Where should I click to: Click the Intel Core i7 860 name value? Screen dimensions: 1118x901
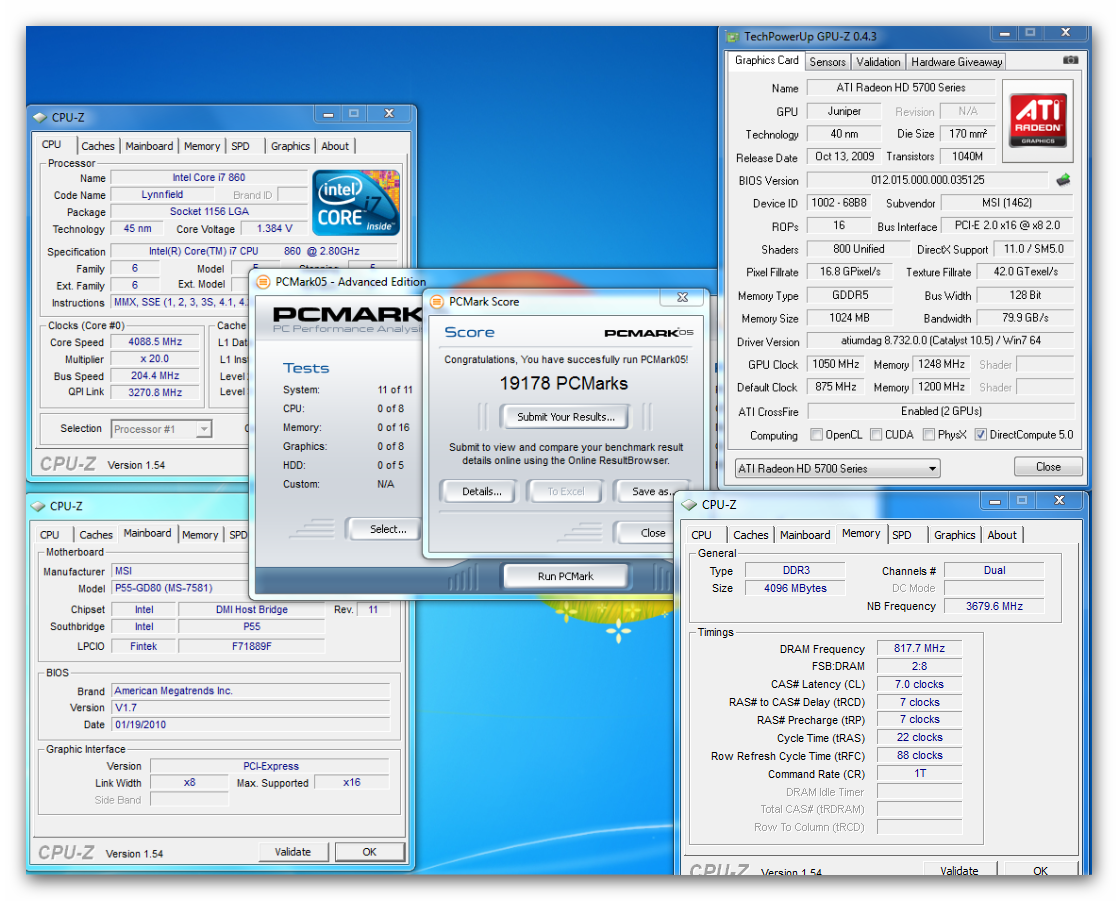[x=209, y=177]
